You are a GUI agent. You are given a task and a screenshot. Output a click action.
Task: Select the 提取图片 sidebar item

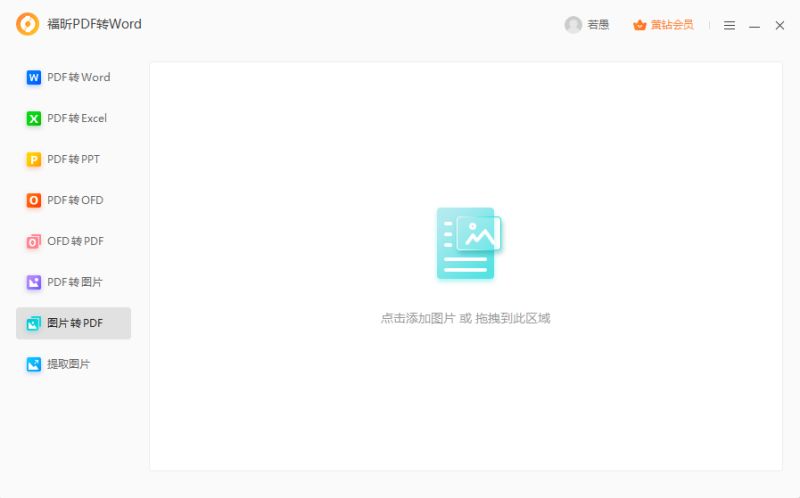[73, 364]
